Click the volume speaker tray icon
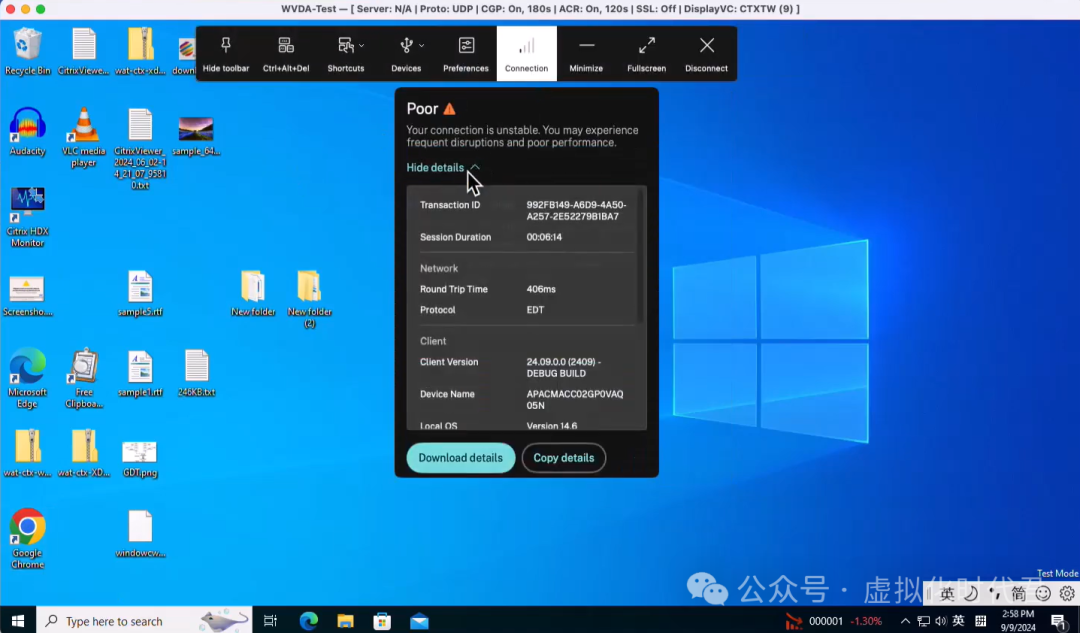 [941, 621]
